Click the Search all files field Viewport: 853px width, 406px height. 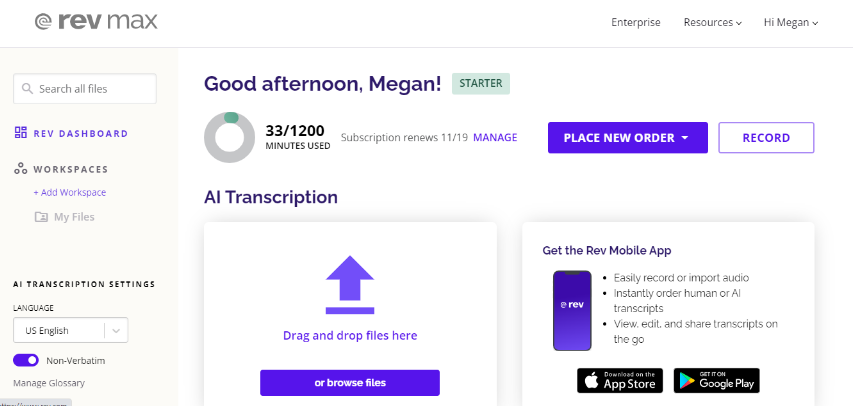point(85,89)
